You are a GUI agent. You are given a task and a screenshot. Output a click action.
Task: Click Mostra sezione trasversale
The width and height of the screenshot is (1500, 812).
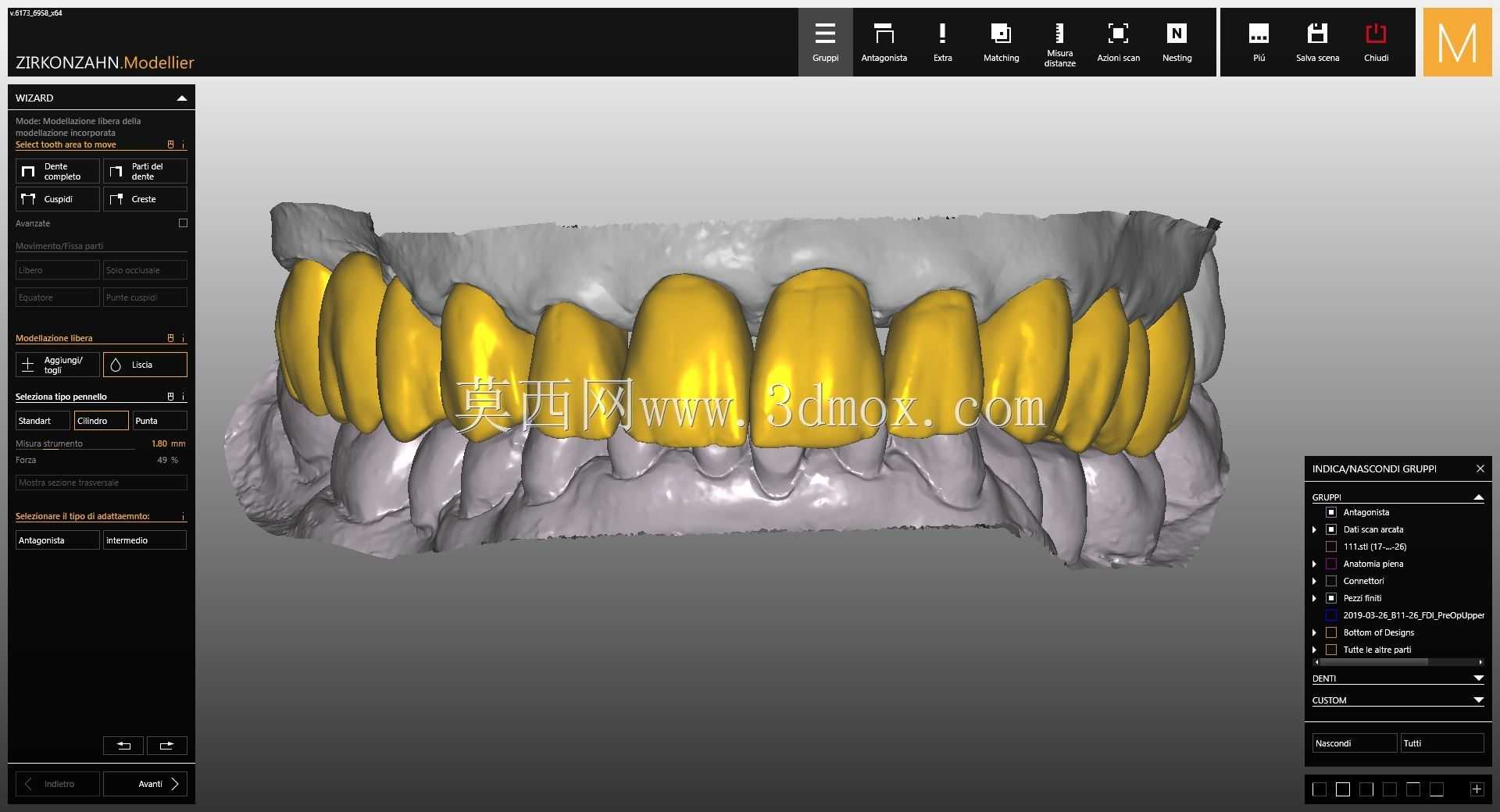(102, 483)
